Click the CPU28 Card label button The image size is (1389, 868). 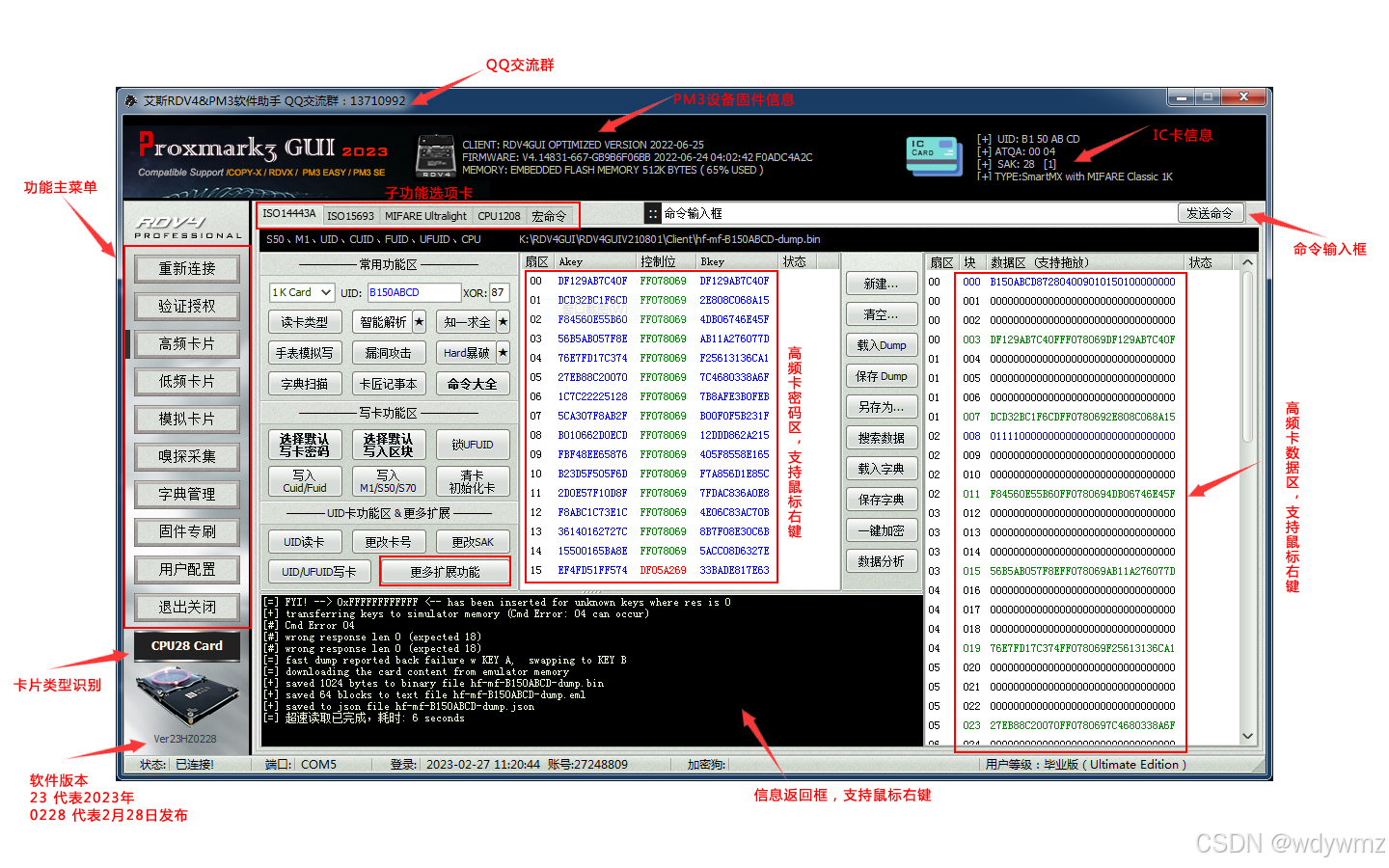tap(187, 646)
